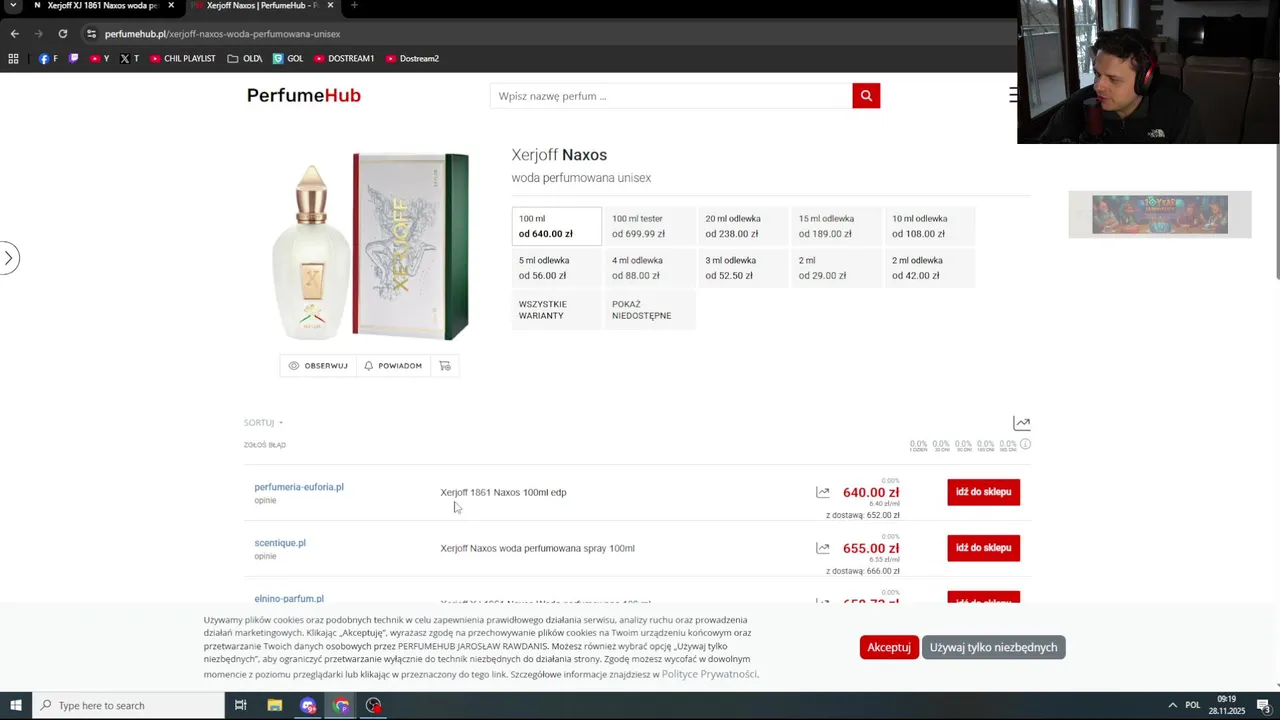Open the GOL bookmark
The height and width of the screenshot is (720, 1280).
click(x=288, y=59)
